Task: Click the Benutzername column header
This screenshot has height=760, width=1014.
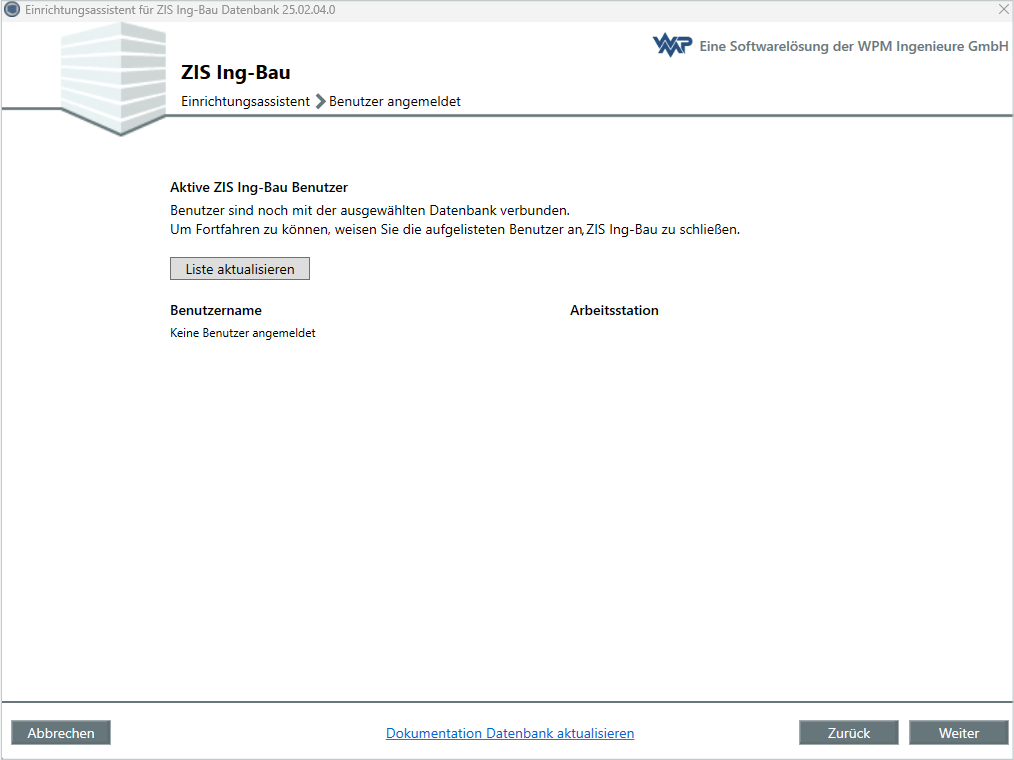Action: coord(216,310)
